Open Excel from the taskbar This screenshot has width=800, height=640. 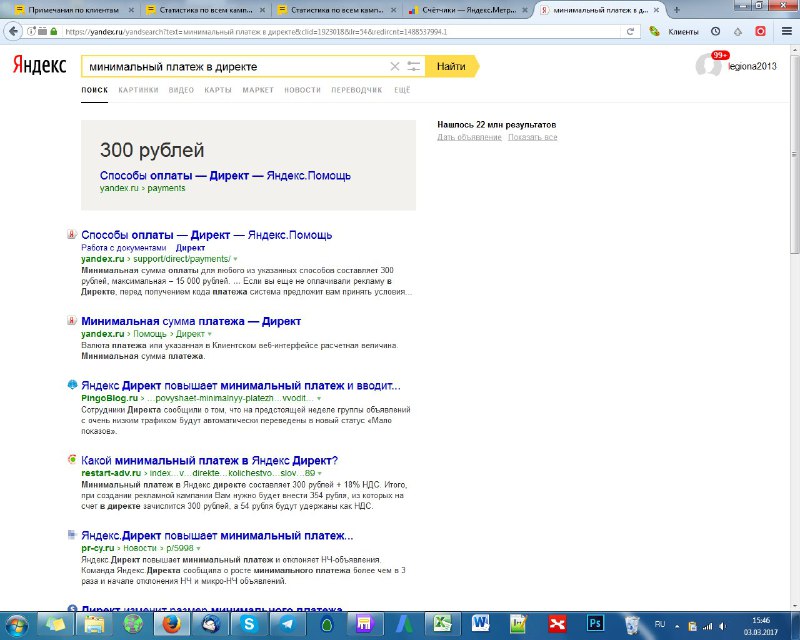(442, 624)
